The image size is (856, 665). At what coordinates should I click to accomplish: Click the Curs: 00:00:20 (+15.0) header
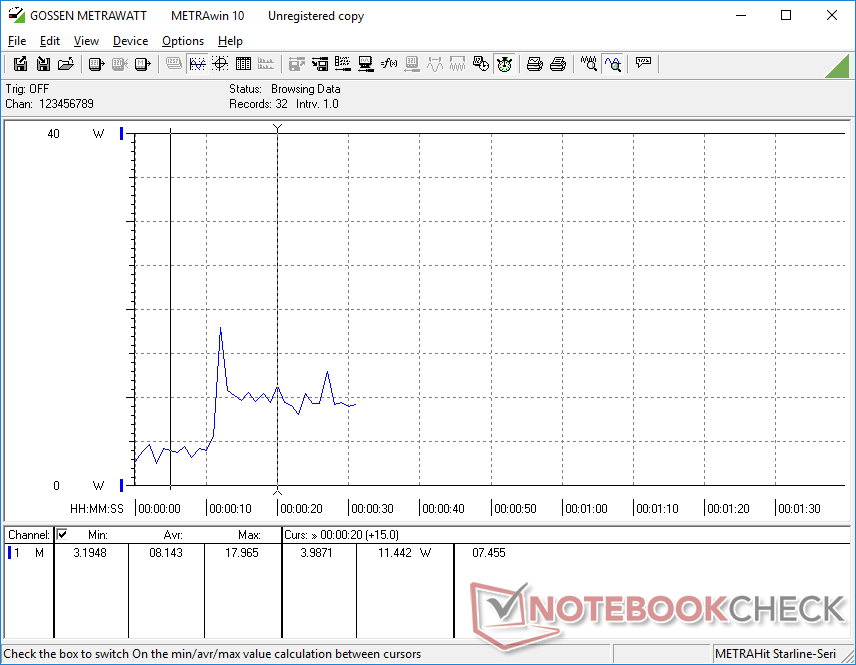pos(341,535)
